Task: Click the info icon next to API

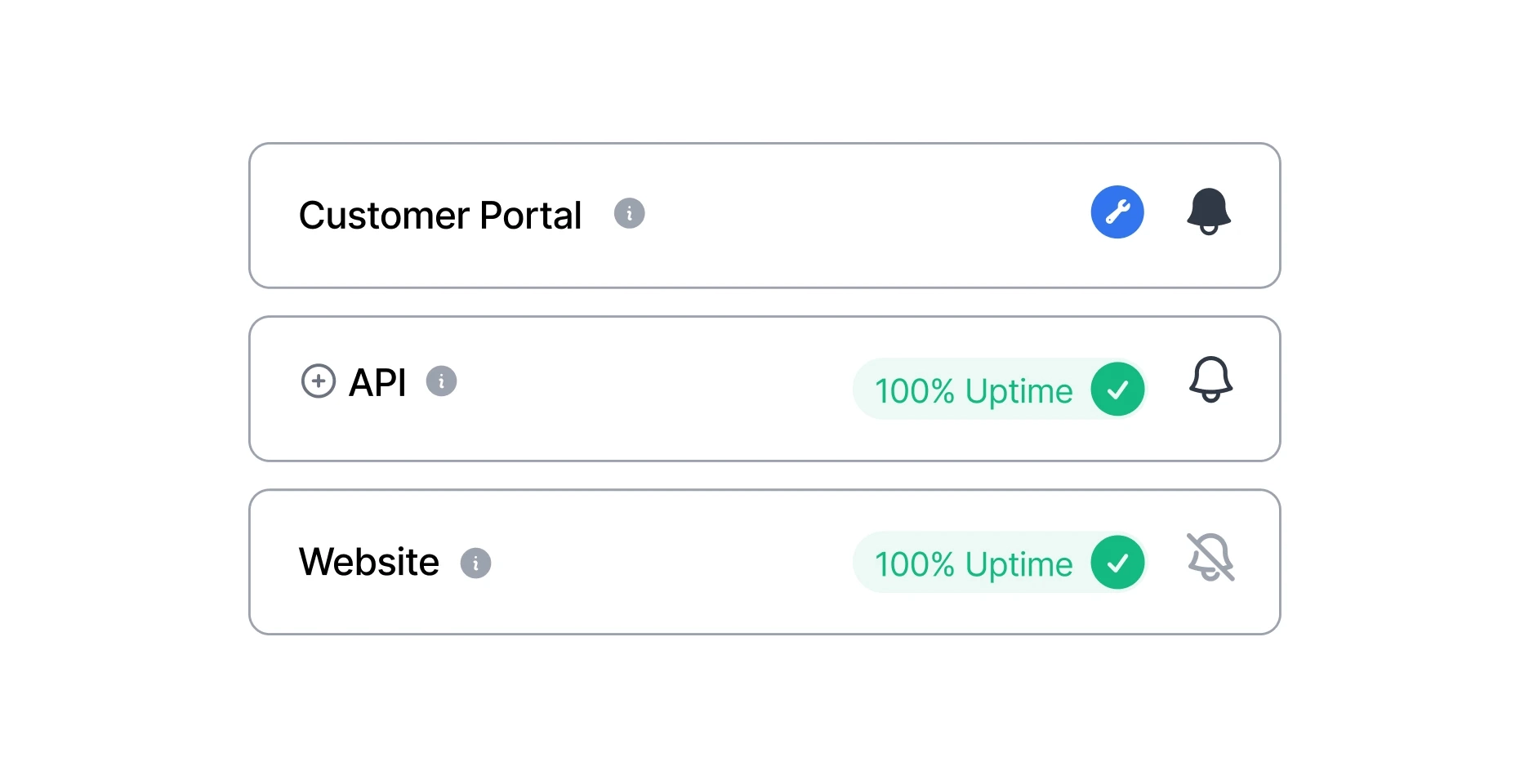Action: (x=441, y=381)
